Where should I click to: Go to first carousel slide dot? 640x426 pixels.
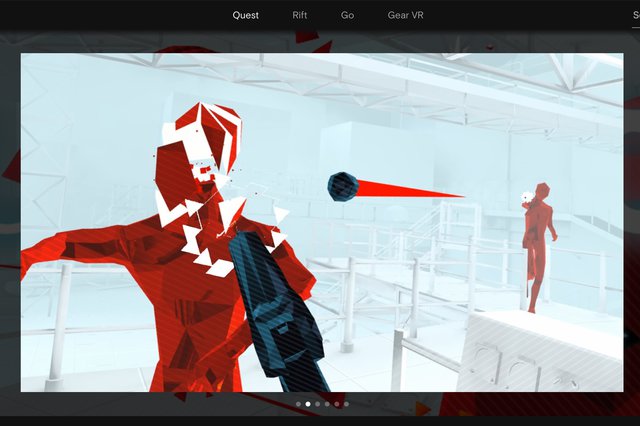tap(298, 404)
